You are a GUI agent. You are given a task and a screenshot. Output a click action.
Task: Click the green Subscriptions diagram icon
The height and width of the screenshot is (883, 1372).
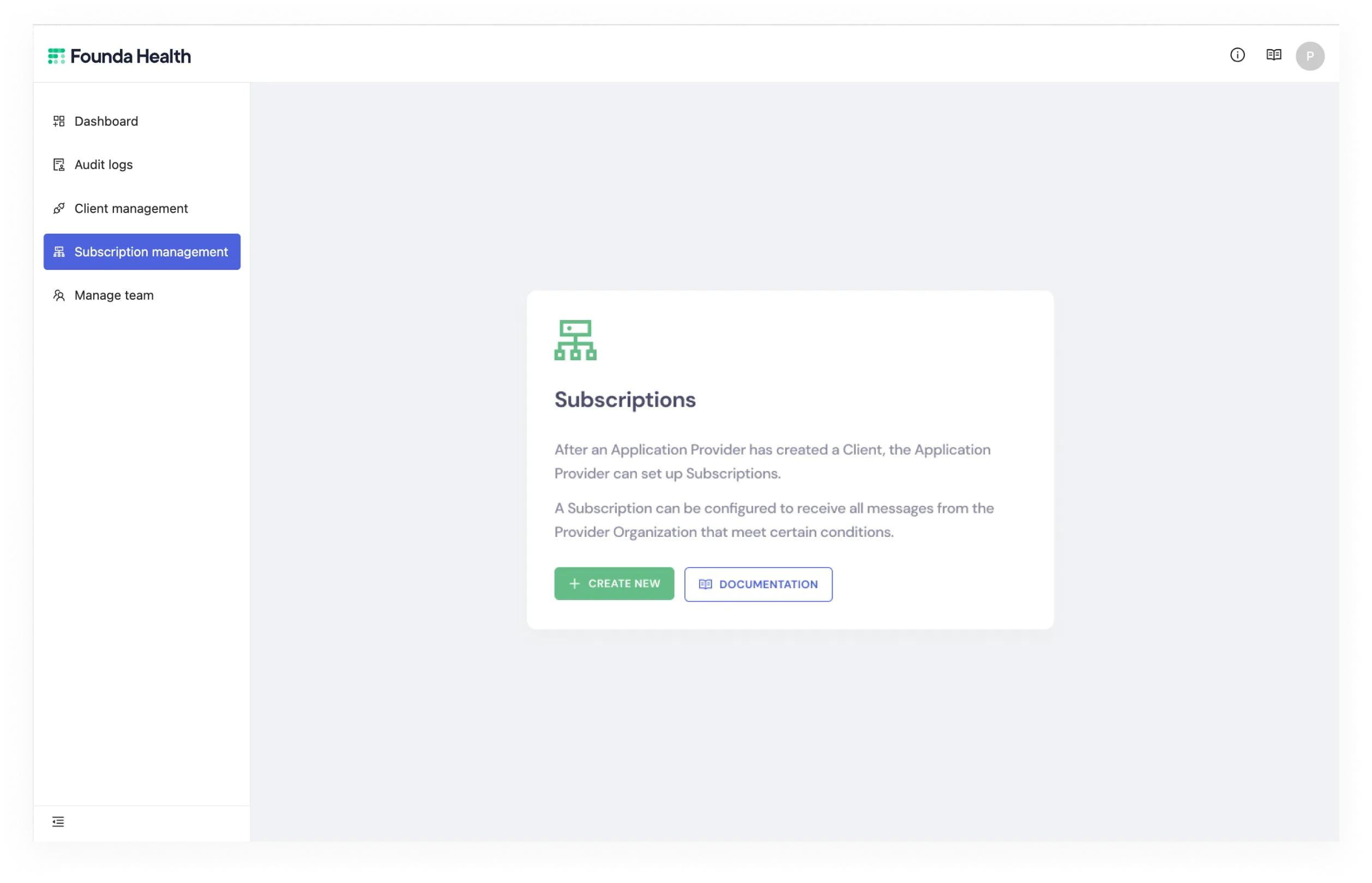coord(575,340)
